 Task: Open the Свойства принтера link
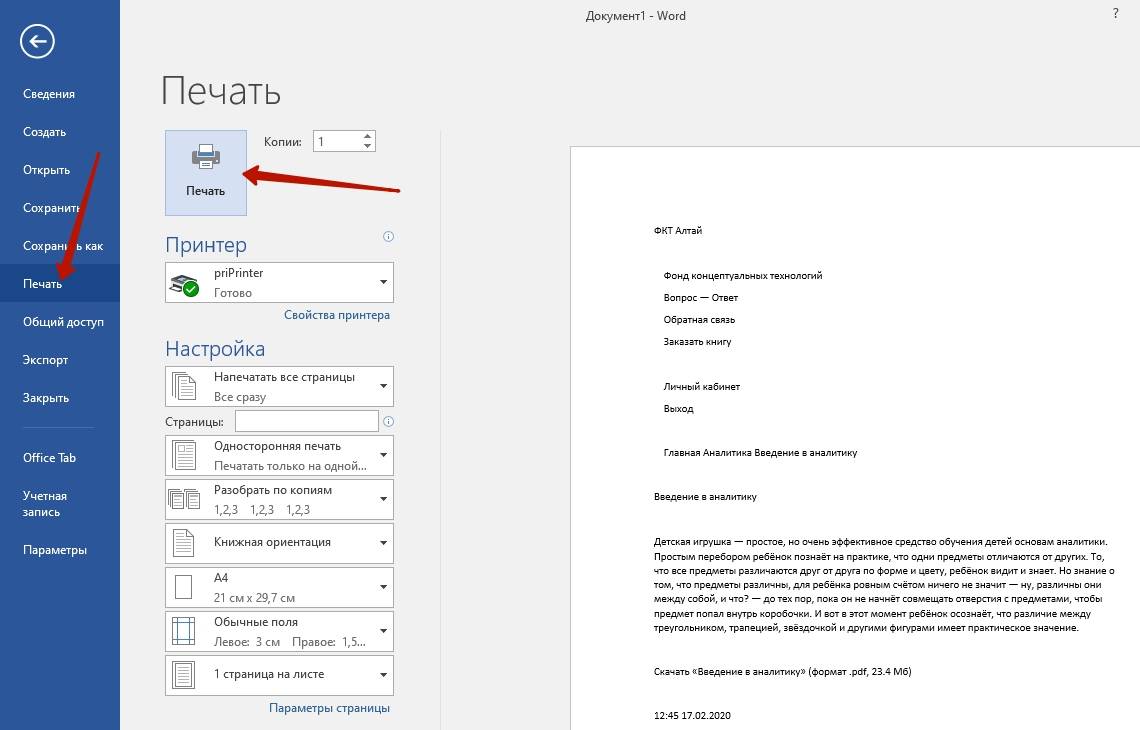[337, 315]
